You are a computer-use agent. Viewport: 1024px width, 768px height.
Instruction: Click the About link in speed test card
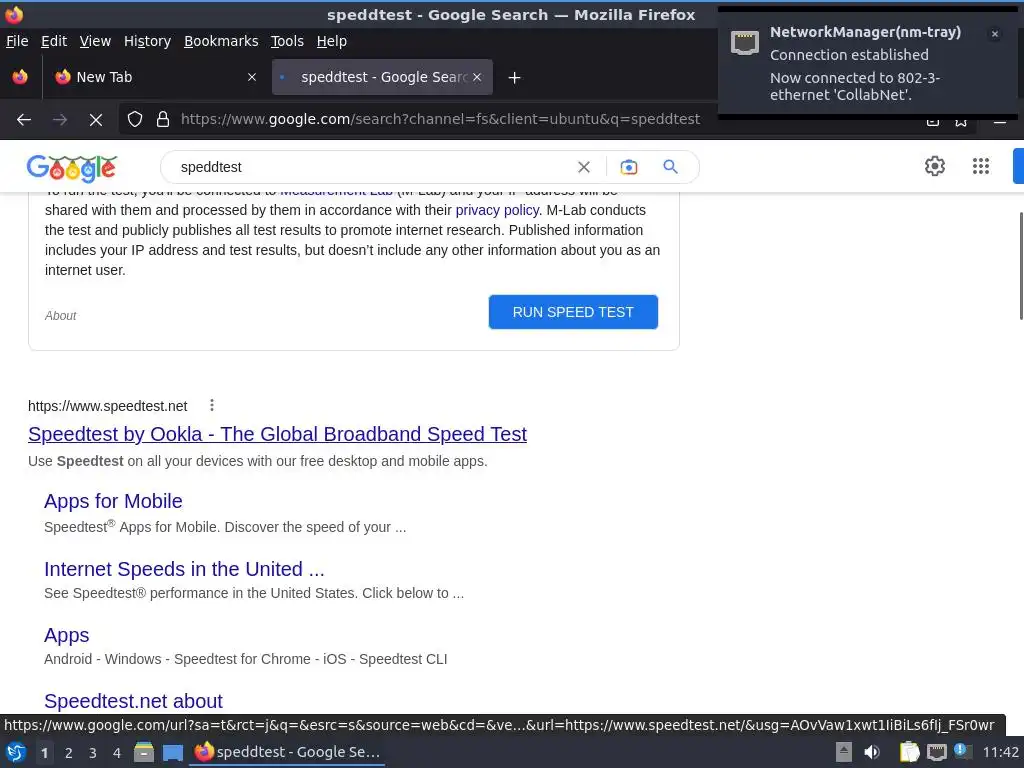[x=60, y=316]
